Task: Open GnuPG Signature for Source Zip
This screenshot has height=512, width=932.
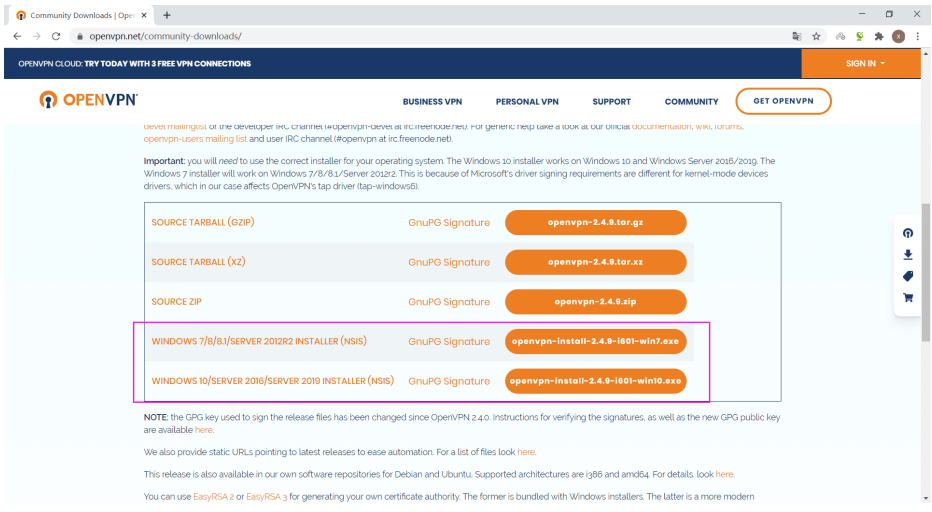Action: click(449, 302)
